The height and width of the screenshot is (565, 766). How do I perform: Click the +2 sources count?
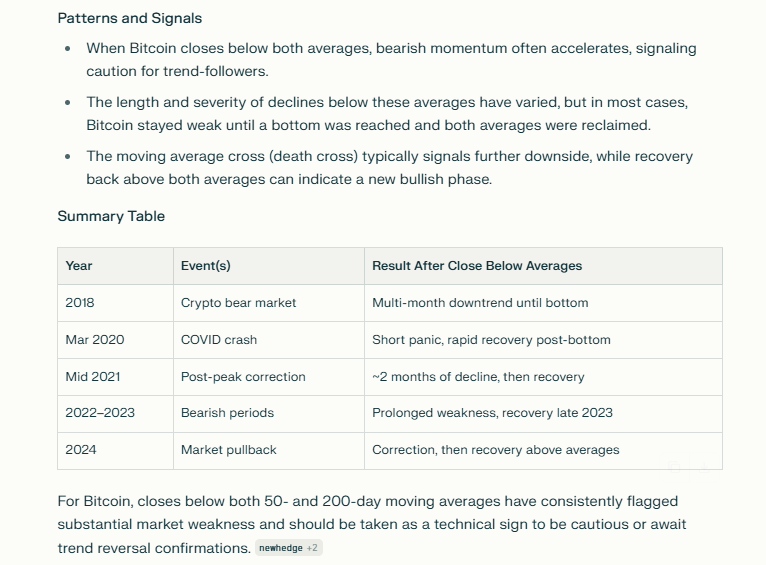(x=312, y=548)
